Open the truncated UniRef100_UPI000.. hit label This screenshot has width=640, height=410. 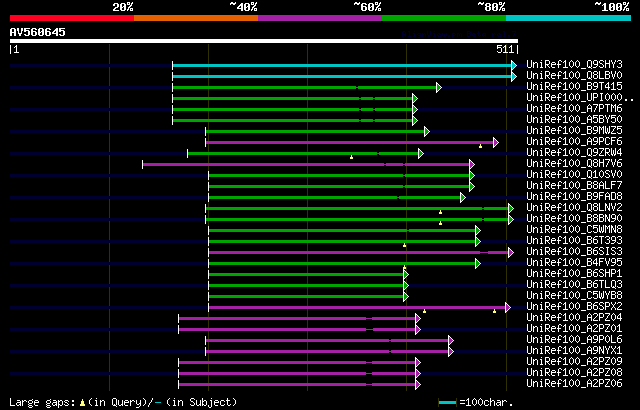click(580, 98)
